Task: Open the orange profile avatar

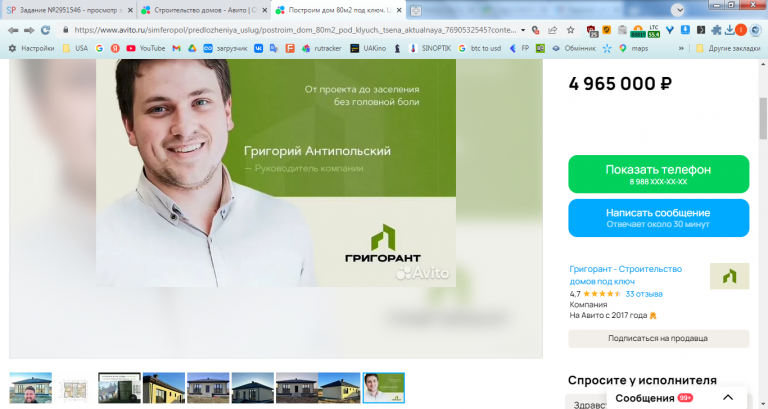Action: (x=741, y=30)
